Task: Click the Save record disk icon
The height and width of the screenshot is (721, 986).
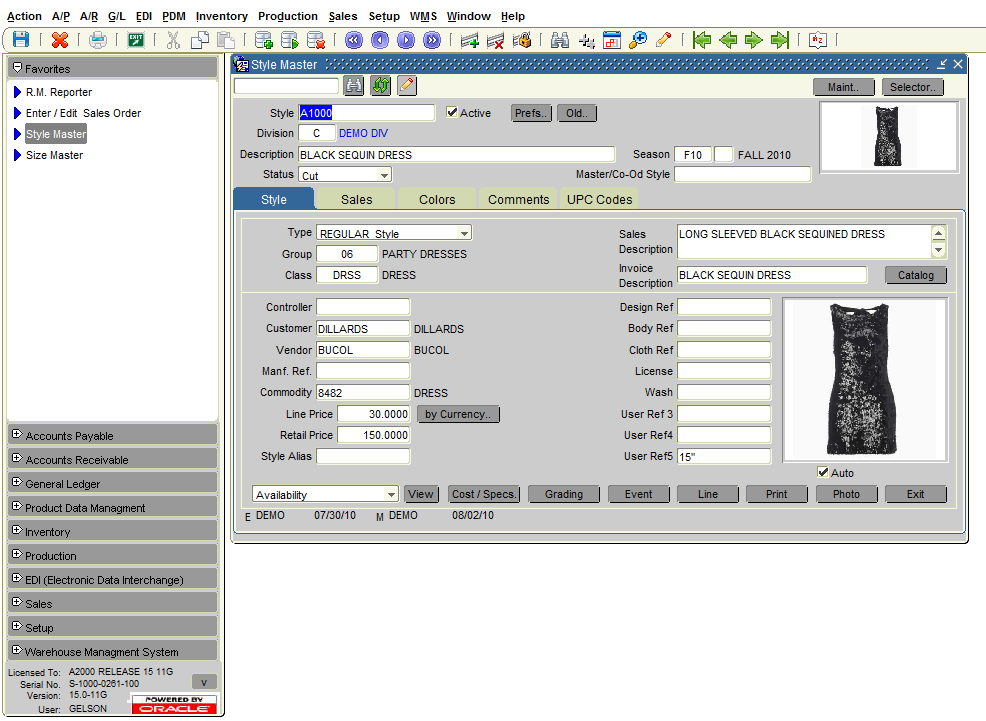Action: click(x=20, y=39)
